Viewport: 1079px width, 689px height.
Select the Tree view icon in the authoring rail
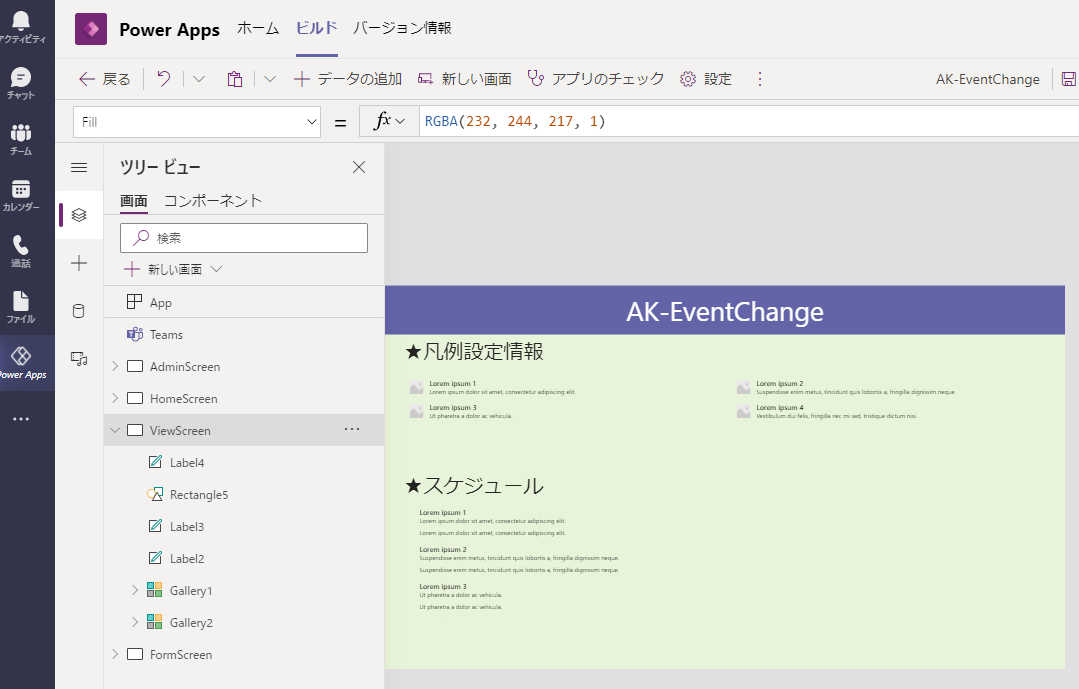(79, 214)
